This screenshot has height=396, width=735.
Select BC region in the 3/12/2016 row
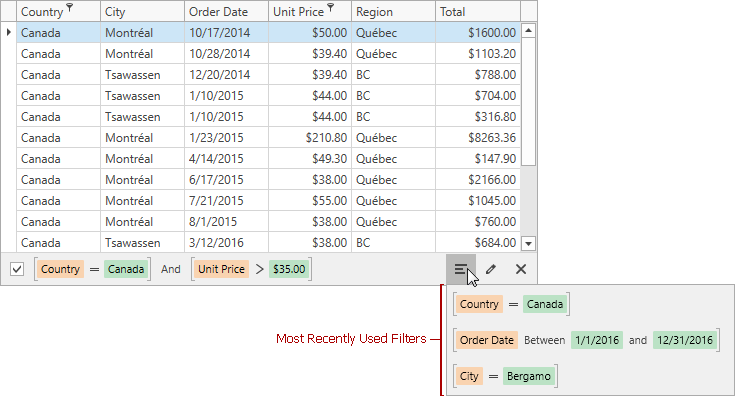[393, 243]
